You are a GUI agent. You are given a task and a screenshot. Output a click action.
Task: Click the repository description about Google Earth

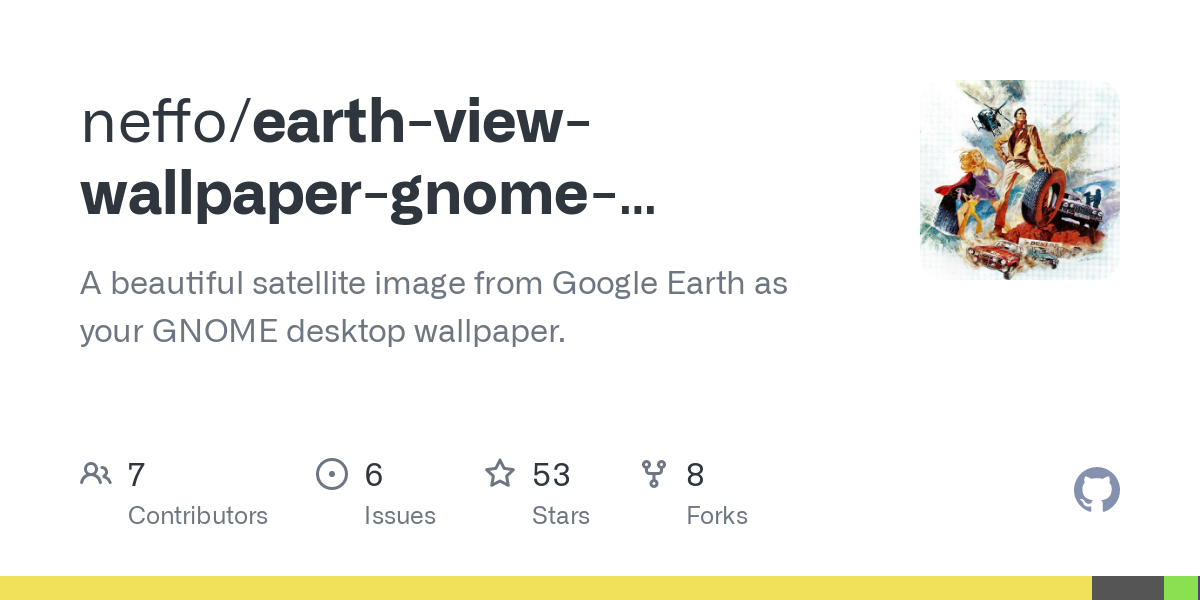pyautogui.click(x=434, y=307)
